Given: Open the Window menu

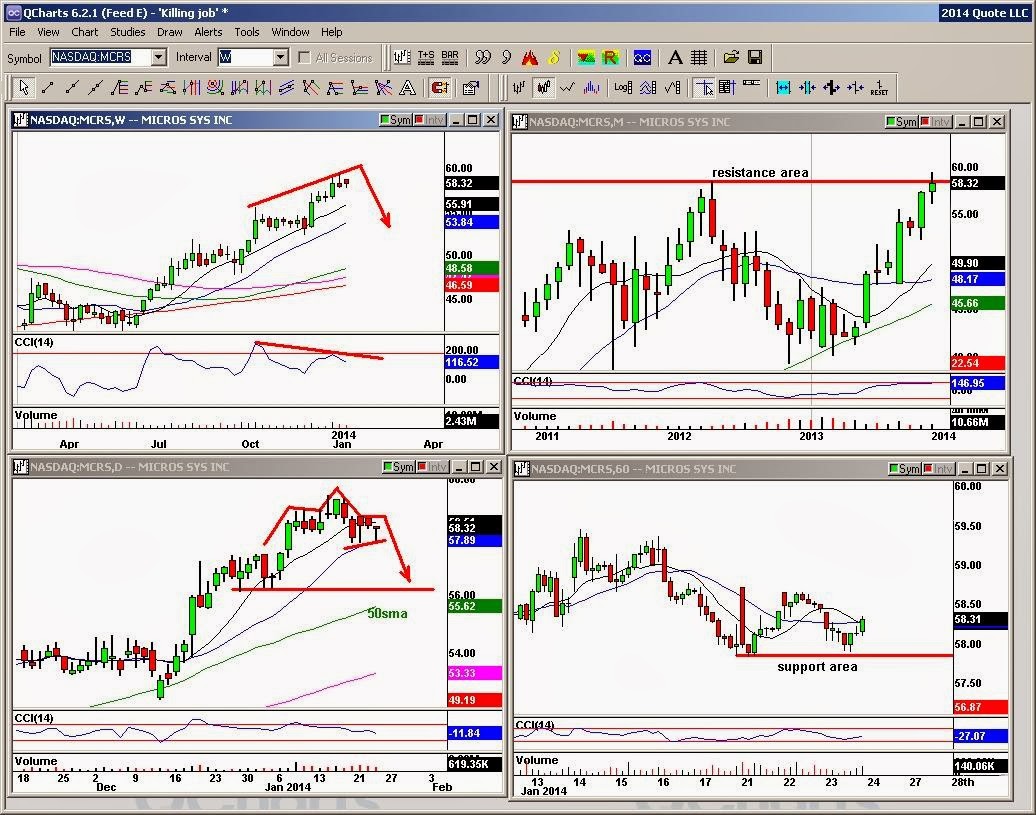Looking at the screenshot, I should click(291, 32).
